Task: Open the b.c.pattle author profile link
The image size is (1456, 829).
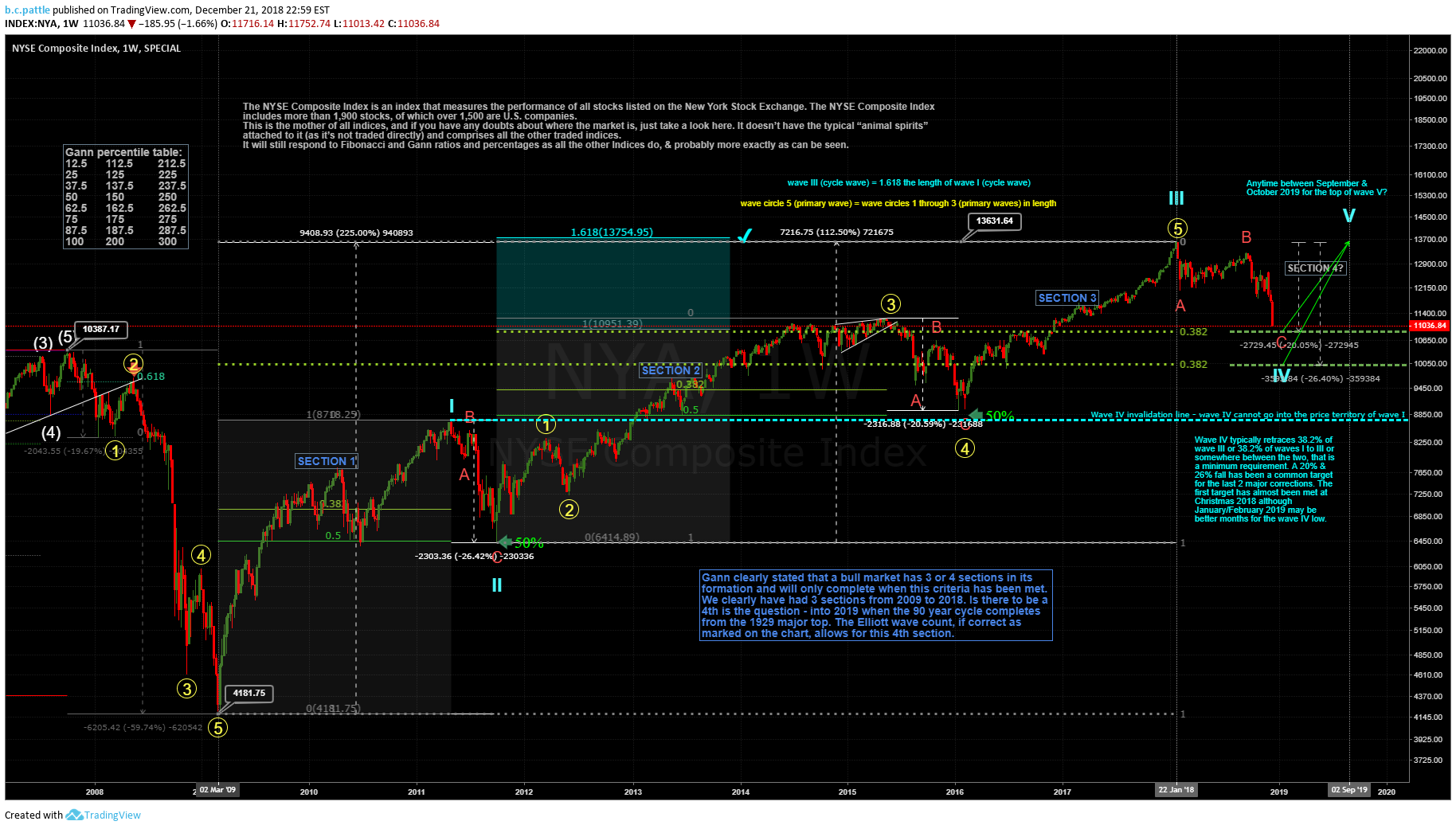Action: click(27, 10)
